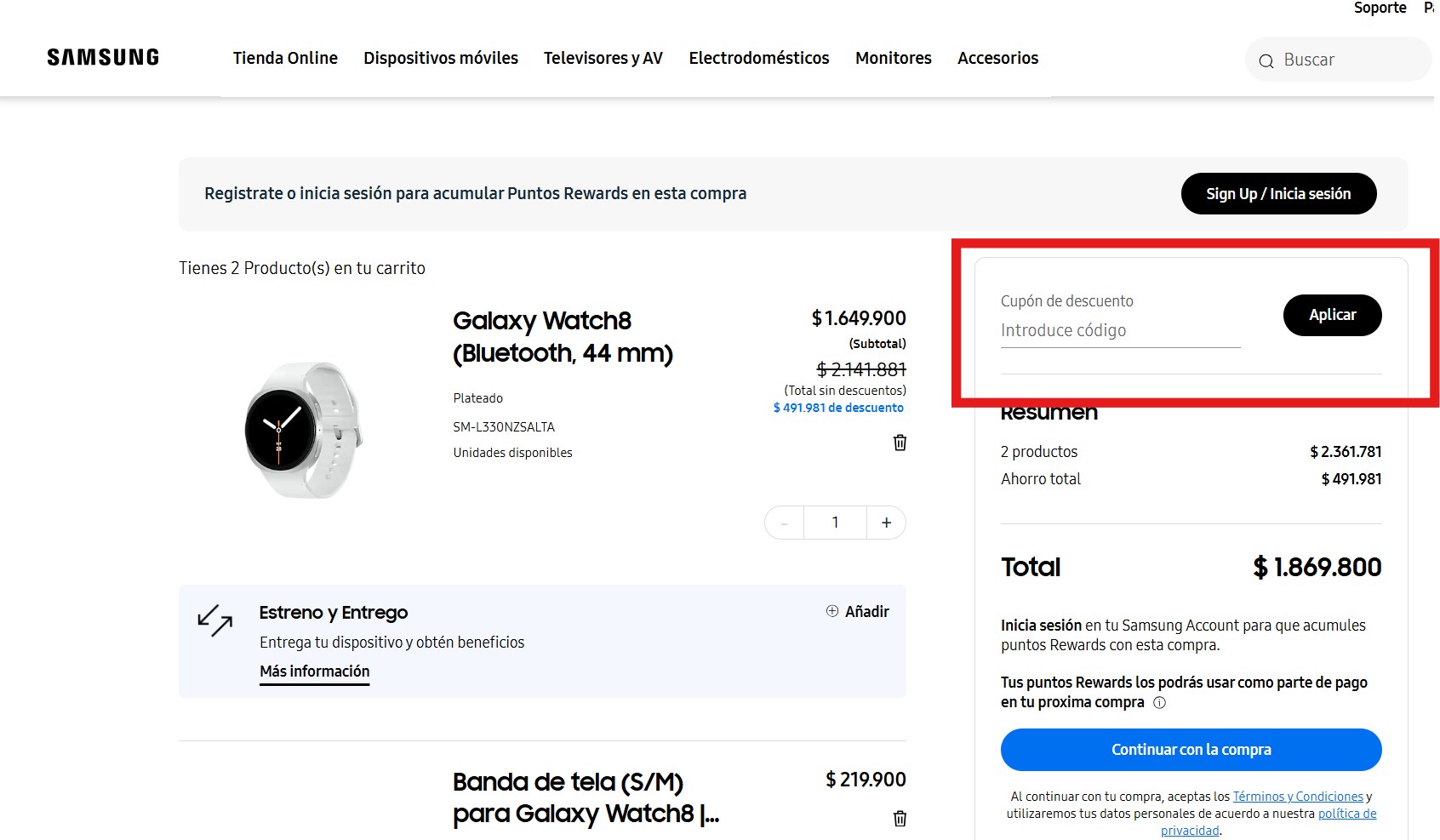Remove Banda de tela from cart
This screenshot has width=1440, height=840.
point(900,819)
